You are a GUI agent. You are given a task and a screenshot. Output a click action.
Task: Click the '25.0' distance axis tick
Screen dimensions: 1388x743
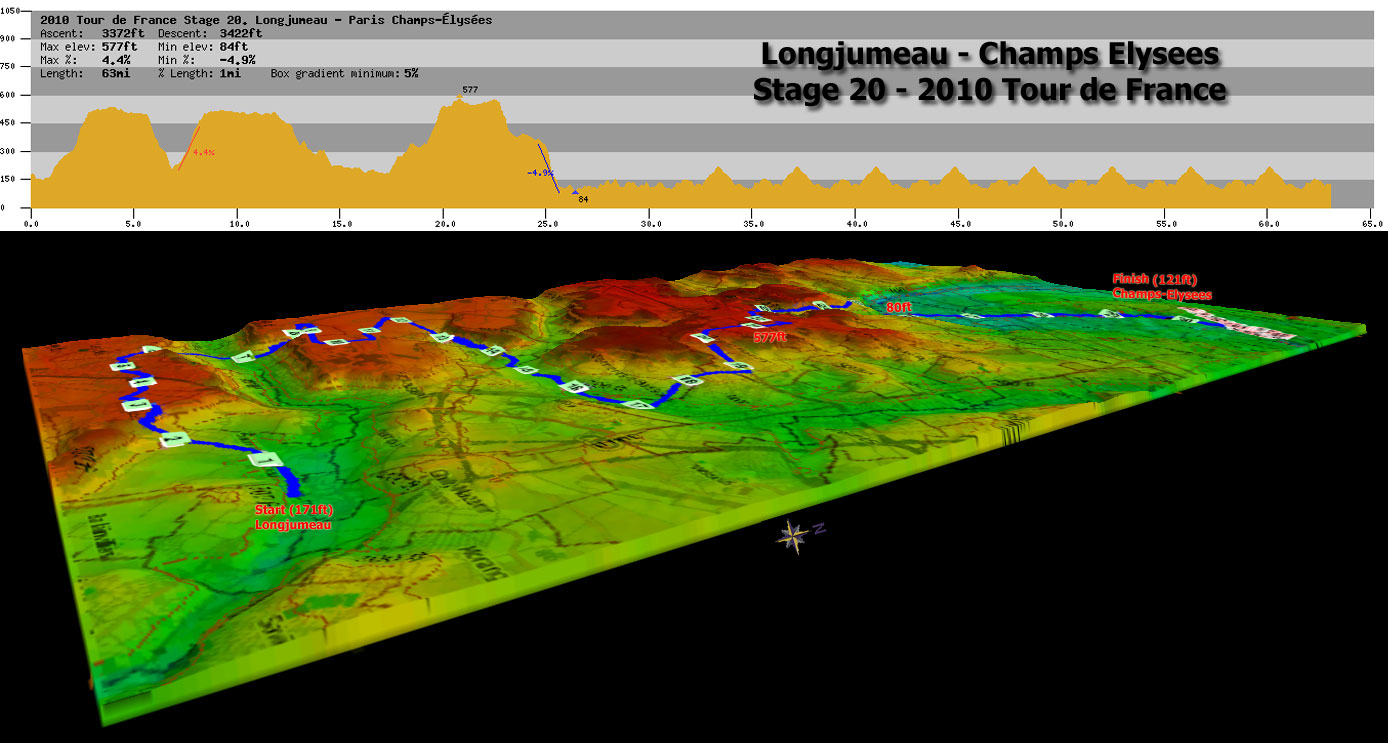[546, 224]
